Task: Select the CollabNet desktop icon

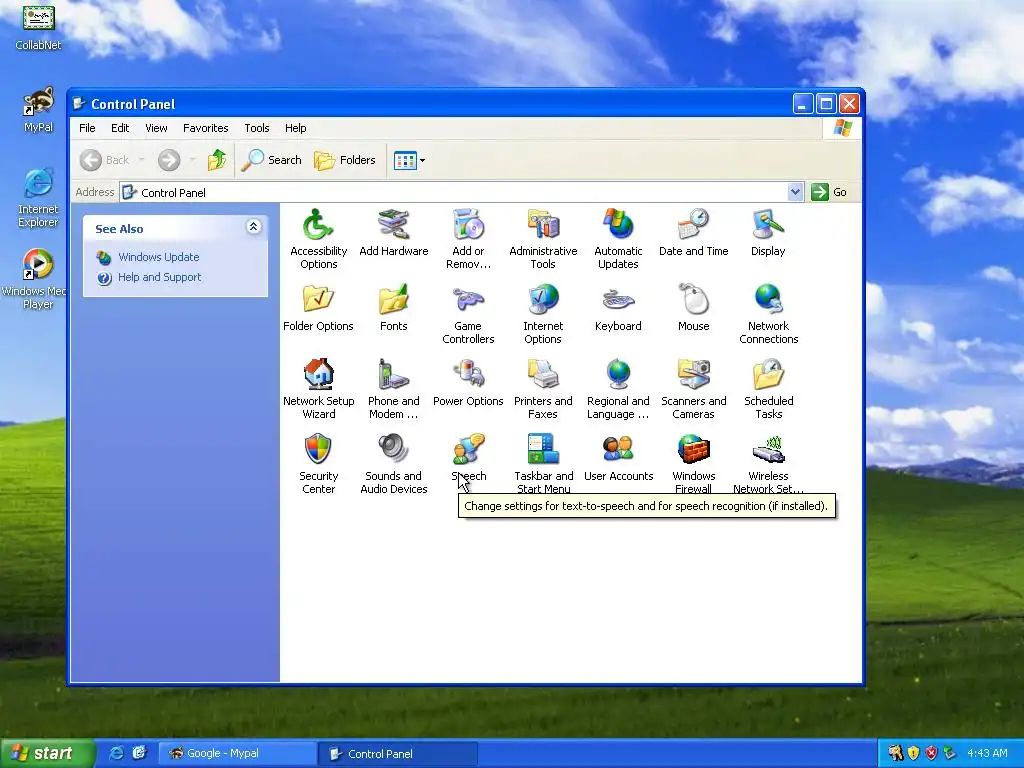Action: point(38,26)
